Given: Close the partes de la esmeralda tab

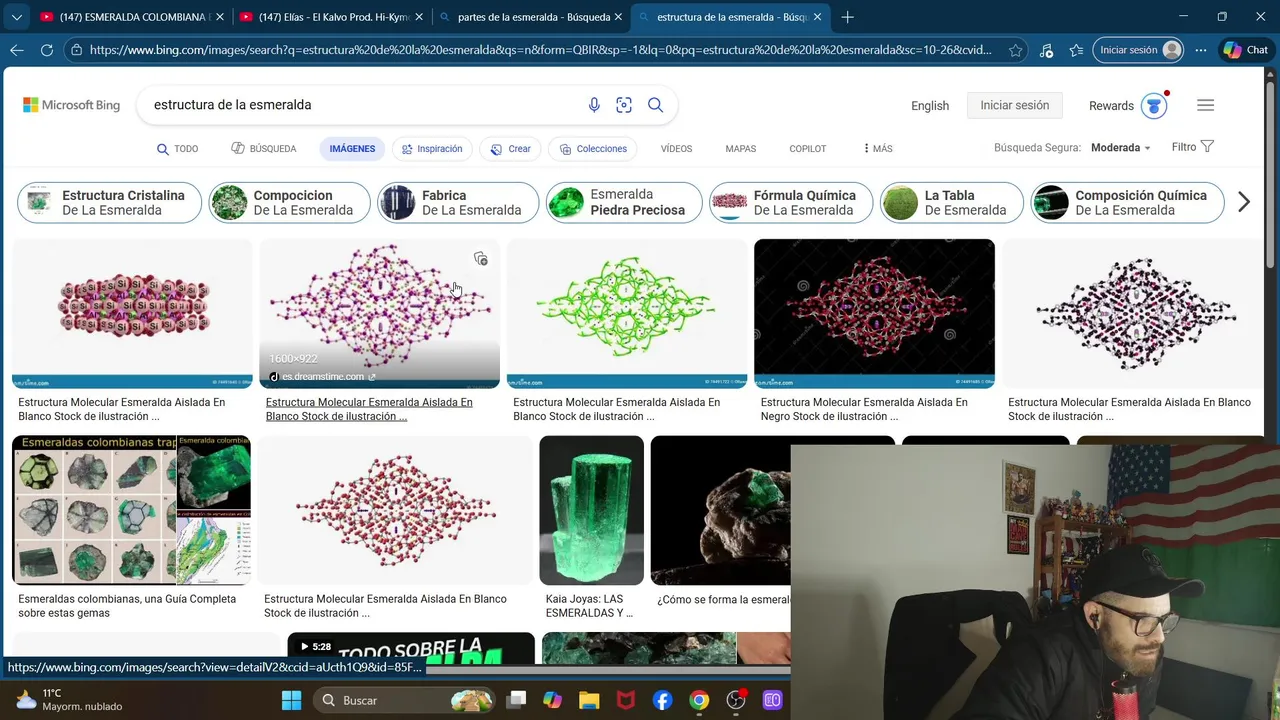Looking at the screenshot, I should coord(619,17).
